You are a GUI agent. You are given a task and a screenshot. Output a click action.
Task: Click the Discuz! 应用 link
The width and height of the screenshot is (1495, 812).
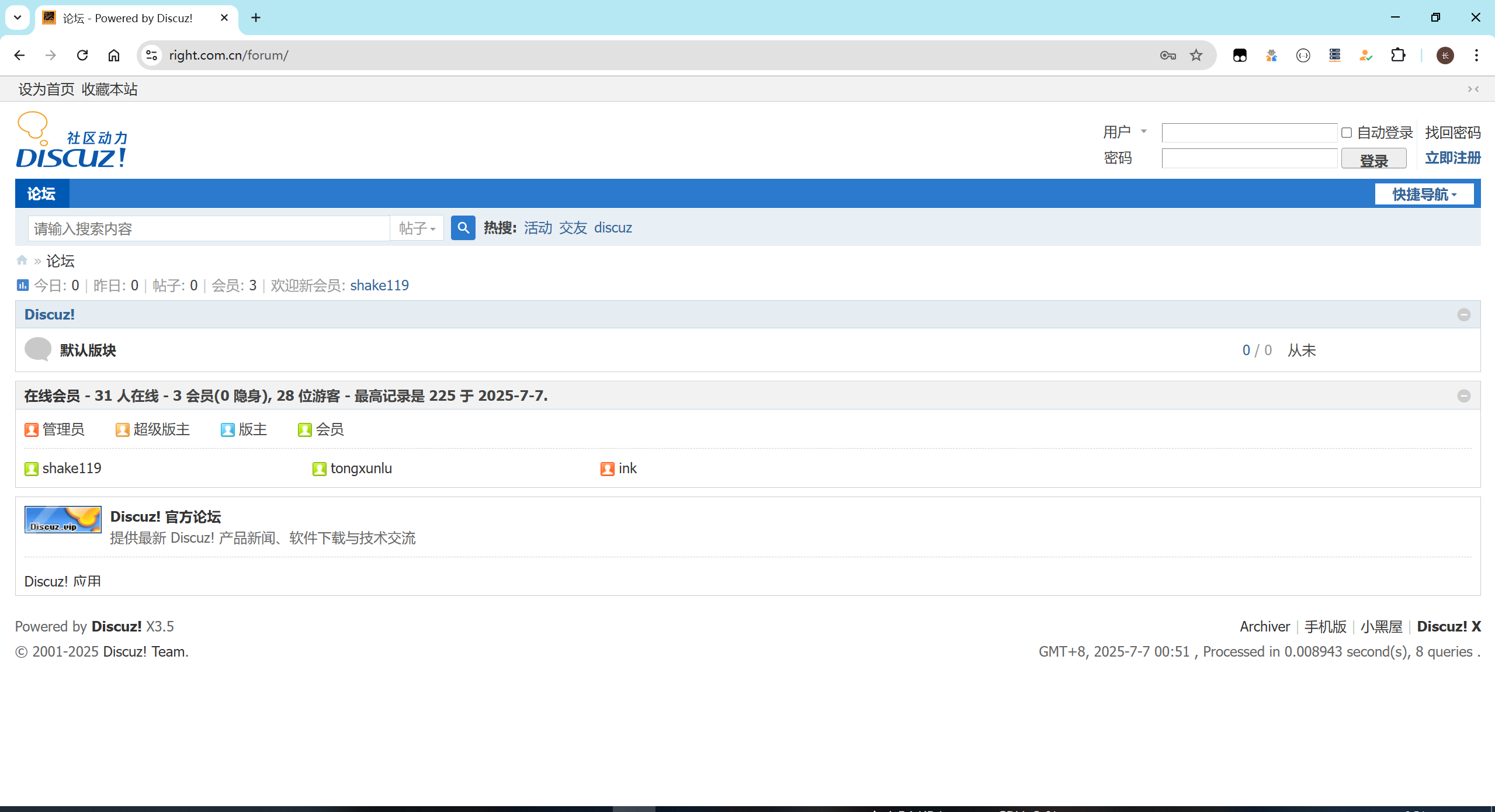(63, 581)
